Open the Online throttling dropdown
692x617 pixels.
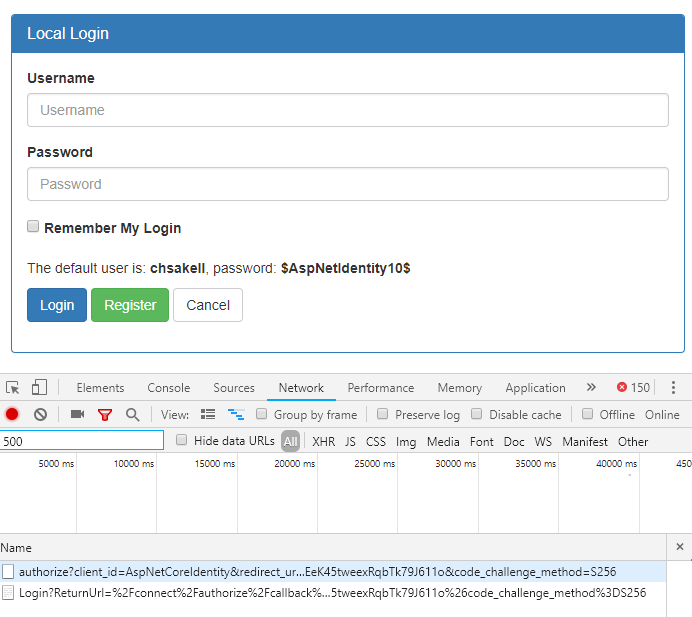(x=661, y=414)
